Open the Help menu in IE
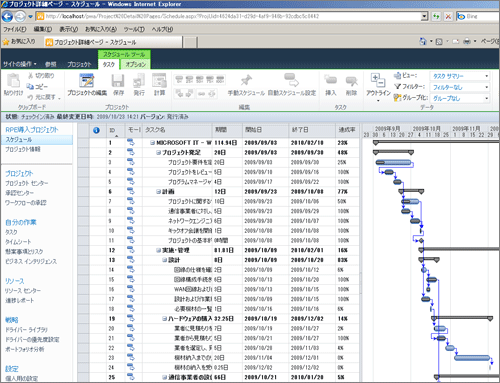 (162, 29)
